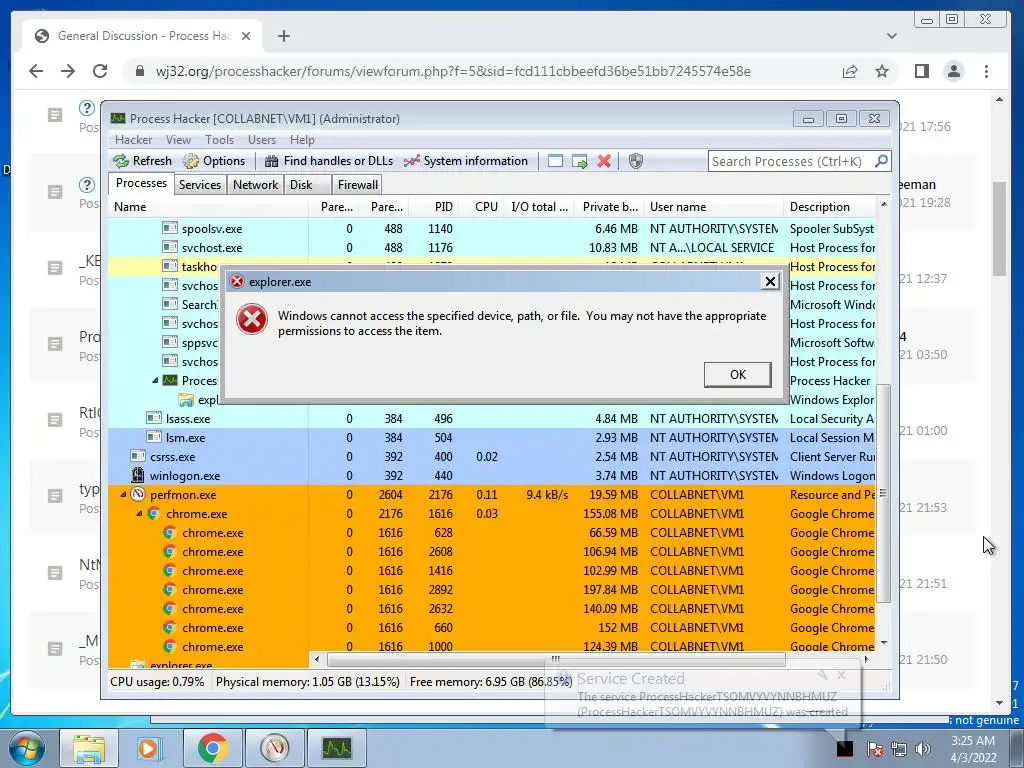Switch to the Services tab
The image size is (1024, 768).
(x=200, y=185)
